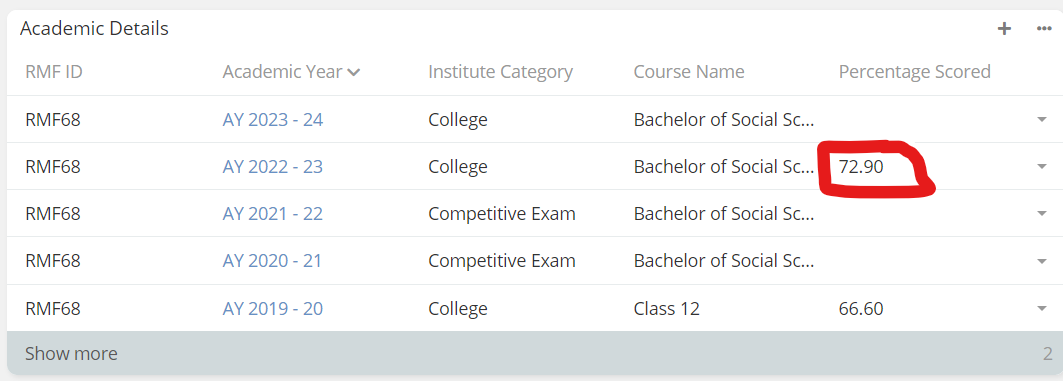Click the Show more bar

(534, 353)
